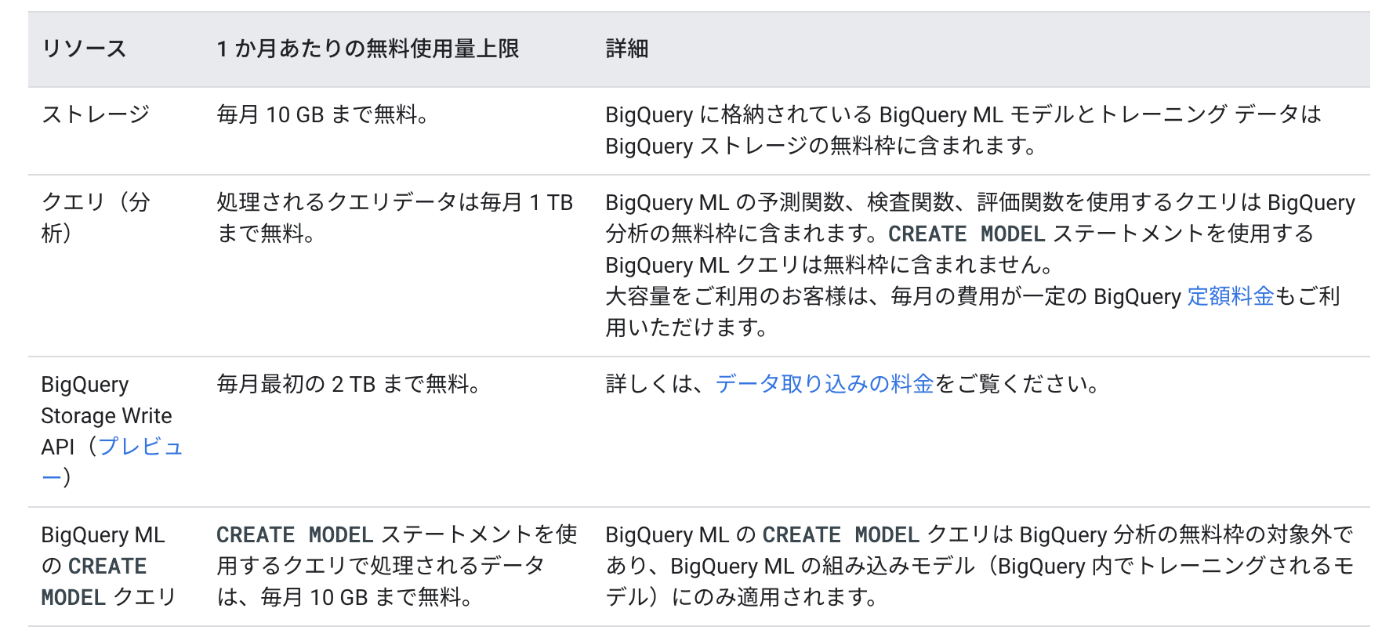This screenshot has height=641, width=1400.
Task: Click the 処理されるクエリデータは毎月 1 TB cell
Action: click(x=395, y=219)
